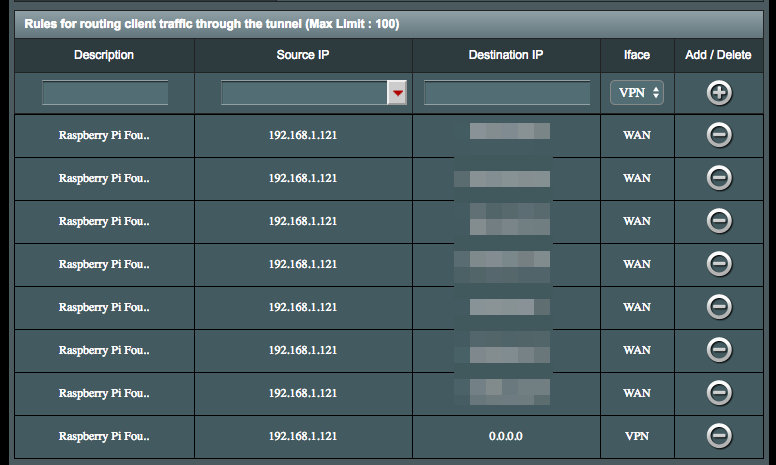The image size is (776, 465).
Task: Click the Source IP text field
Action: click(304, 93)
